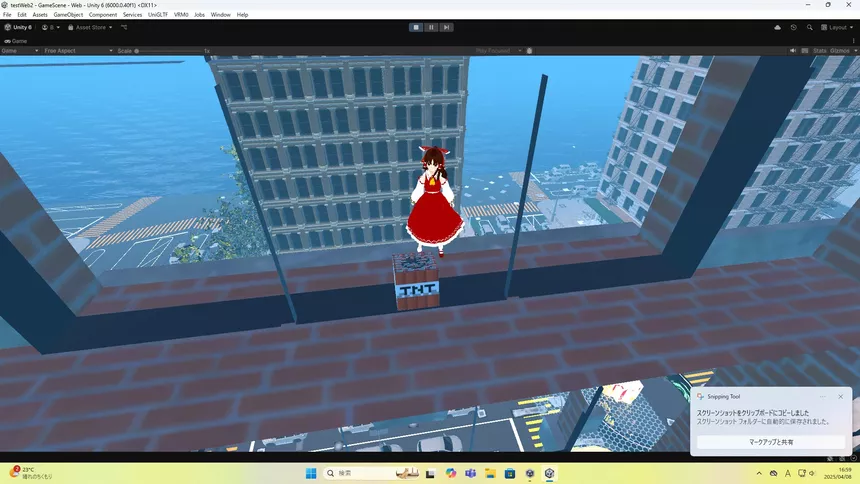Open the volume tray icon
860x484 pixels.
tap(812, 473)
